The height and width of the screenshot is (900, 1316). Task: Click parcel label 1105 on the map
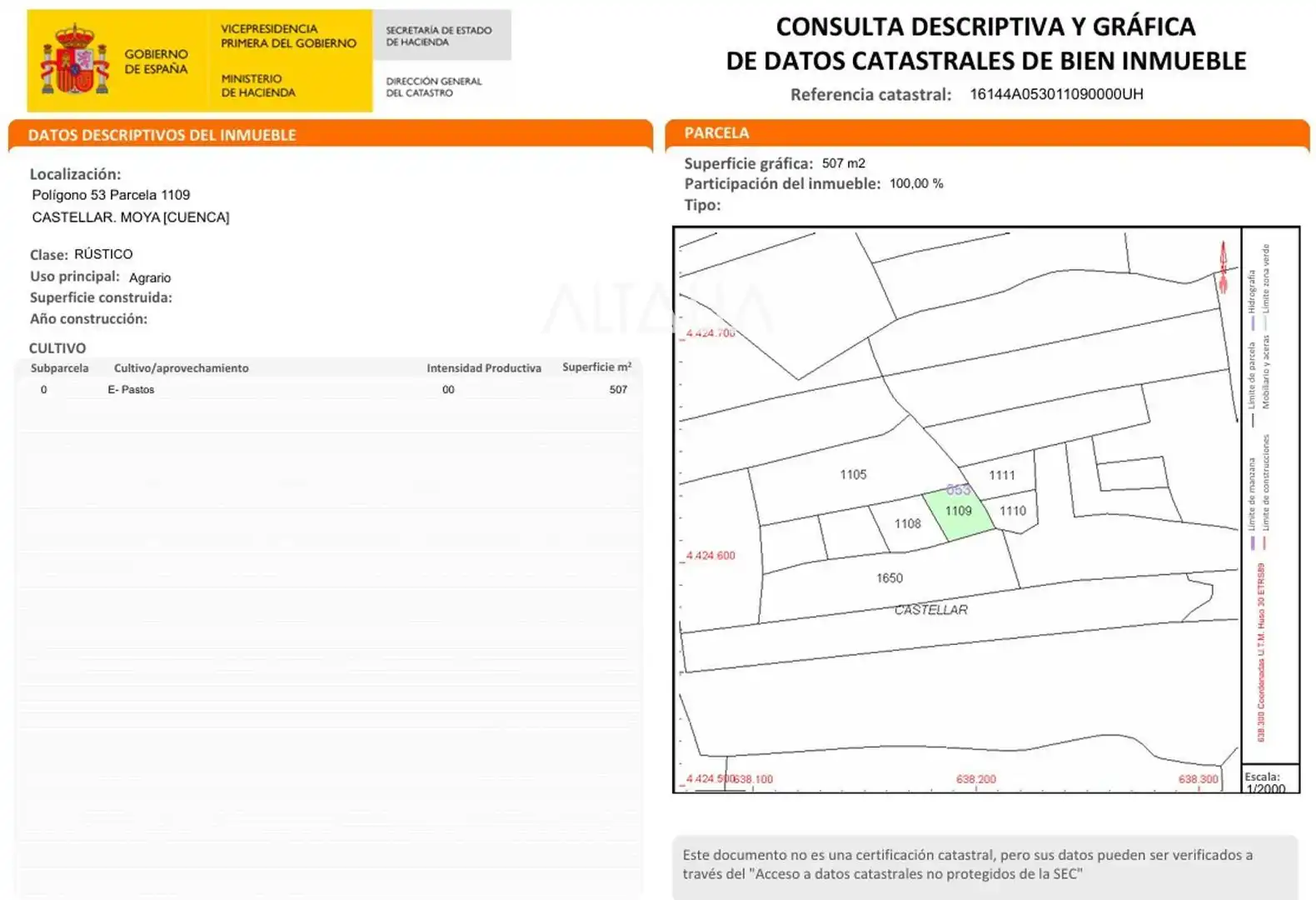853,474
